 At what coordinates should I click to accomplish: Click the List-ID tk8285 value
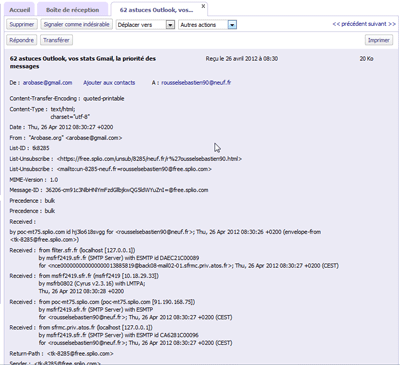click(41, 148)
